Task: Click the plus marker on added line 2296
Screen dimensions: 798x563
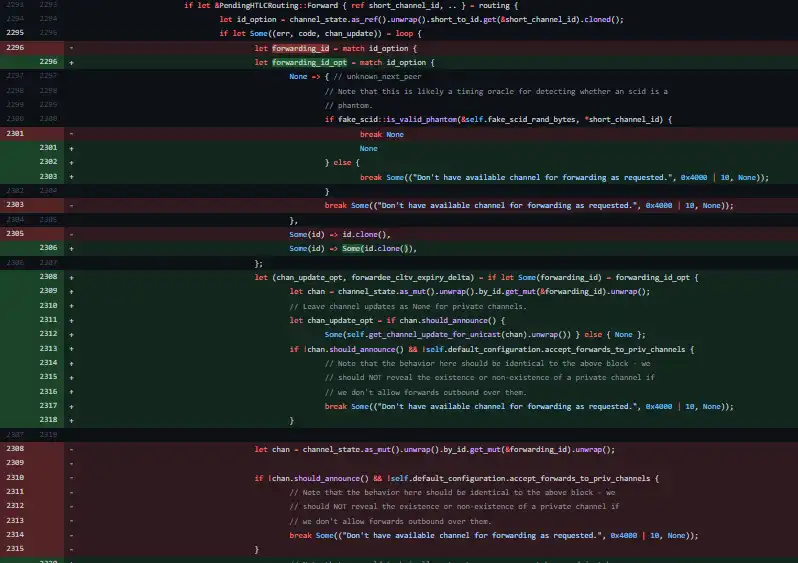Action: pyautogui.click(x=72, y=62)
